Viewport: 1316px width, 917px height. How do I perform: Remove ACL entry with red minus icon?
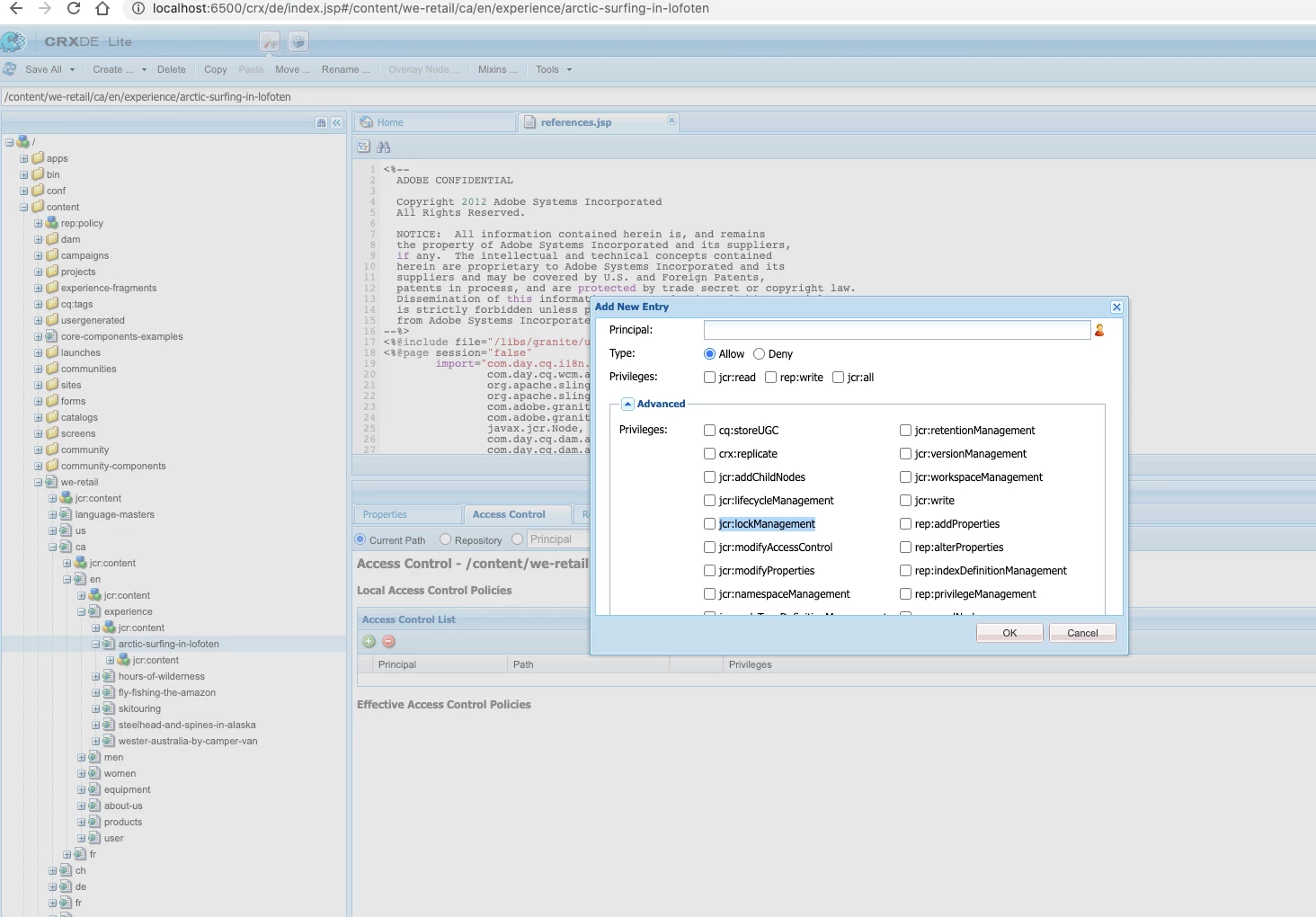pyautogui.click(x=388, y=641)
